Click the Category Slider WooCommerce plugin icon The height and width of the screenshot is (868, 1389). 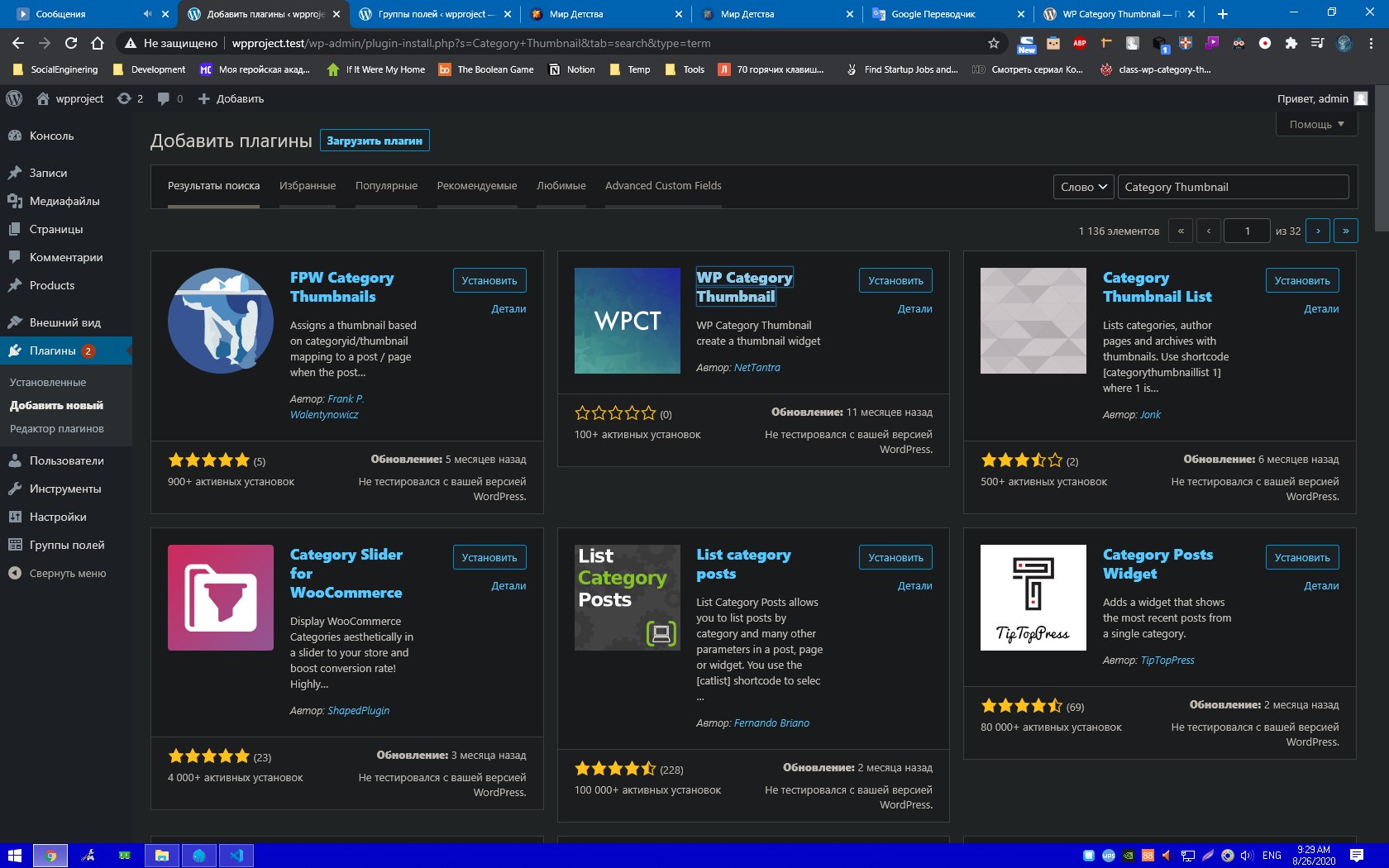(221, 598)
